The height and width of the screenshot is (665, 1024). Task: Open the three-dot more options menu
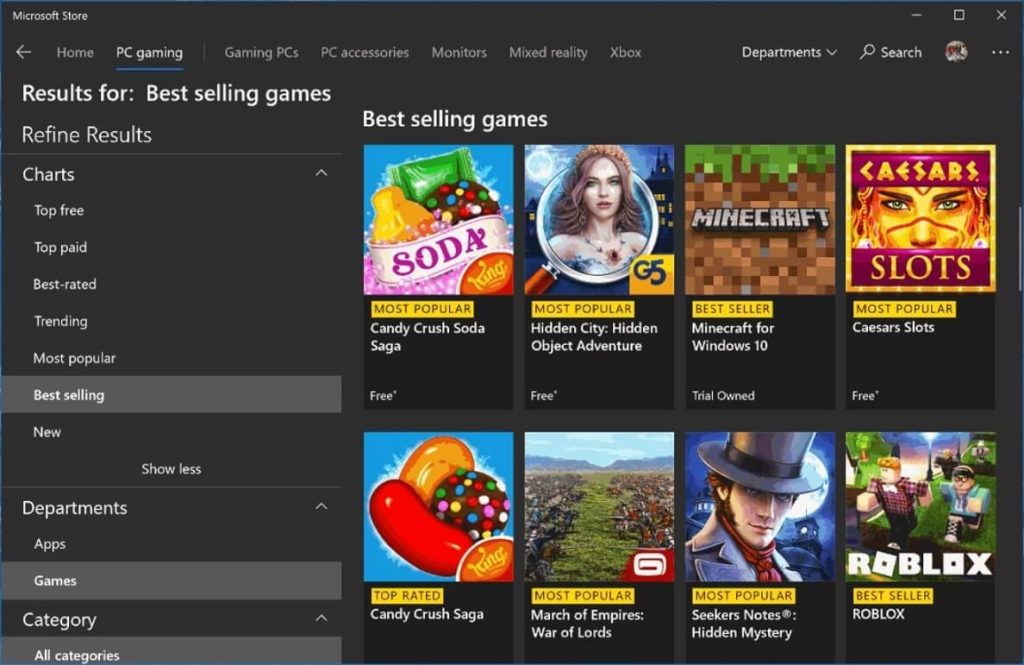pos(1000,52)
